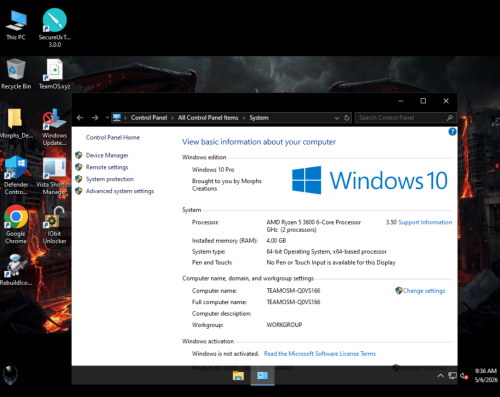Open TeamOS.xyz shortcut file
The image size is (500, 397).
coord(55,74)
